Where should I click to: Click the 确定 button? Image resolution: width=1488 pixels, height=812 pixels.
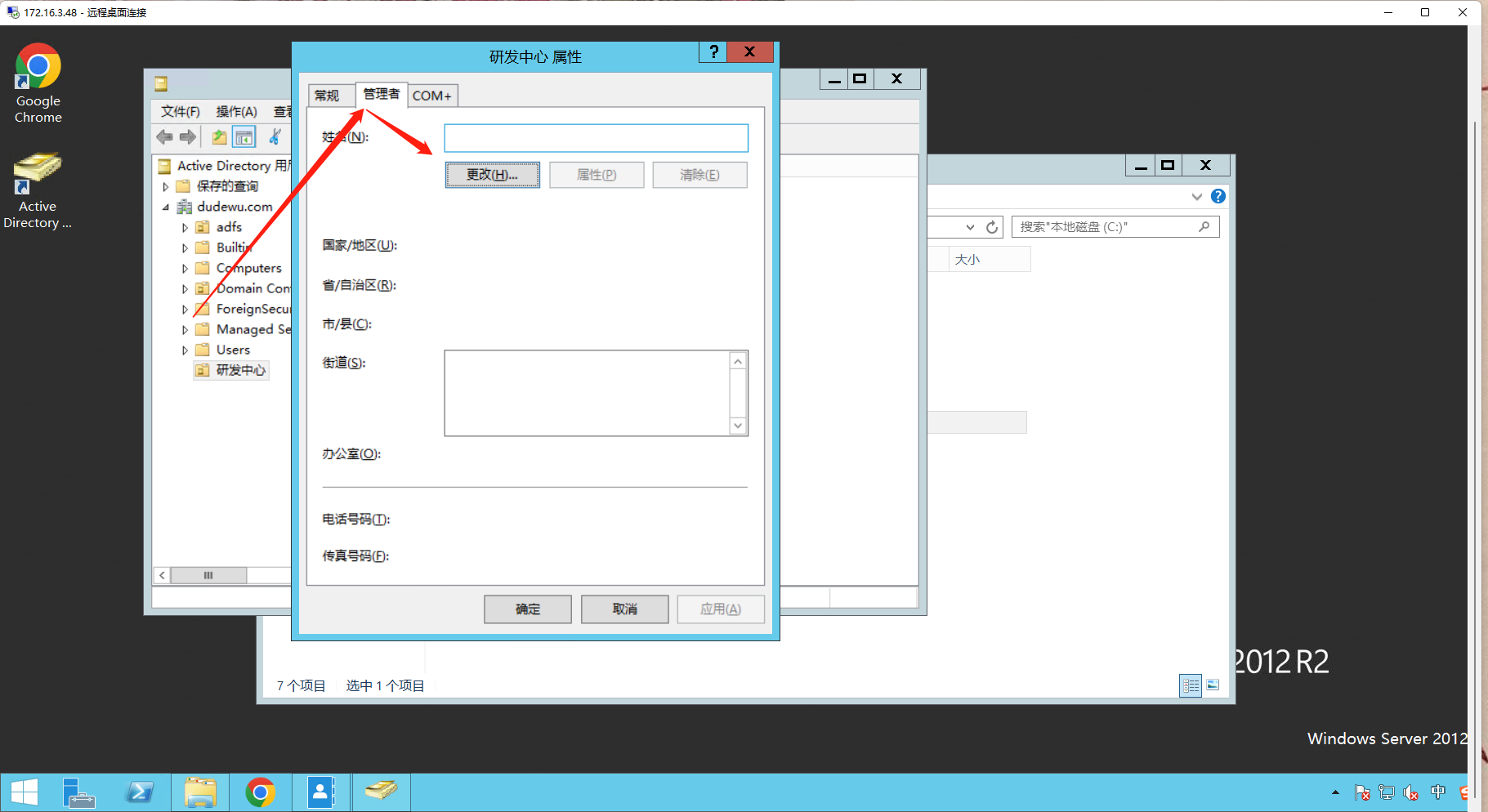[x=528, y=609]
